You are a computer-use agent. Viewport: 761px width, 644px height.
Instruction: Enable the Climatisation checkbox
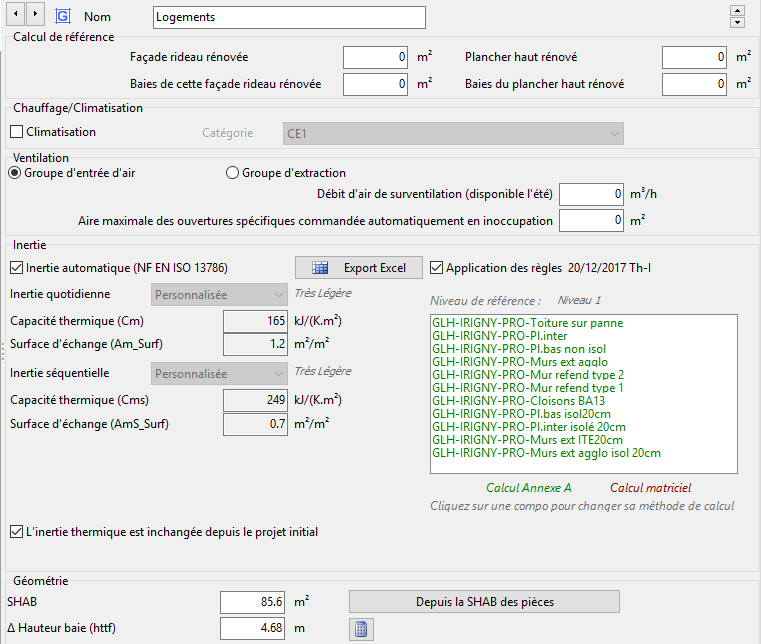point(17,132)
